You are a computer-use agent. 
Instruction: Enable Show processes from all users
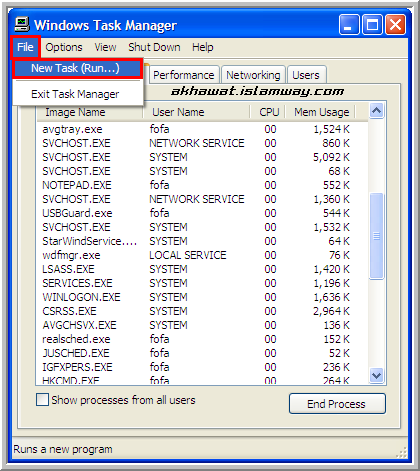tap(42, 400)
